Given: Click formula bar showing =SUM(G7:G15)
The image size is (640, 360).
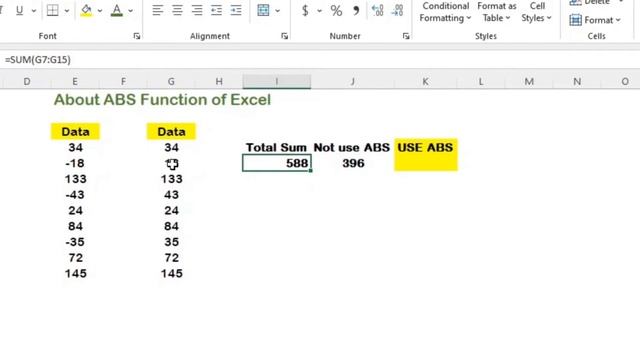Looking at the screenshot, I should (320, 60).
